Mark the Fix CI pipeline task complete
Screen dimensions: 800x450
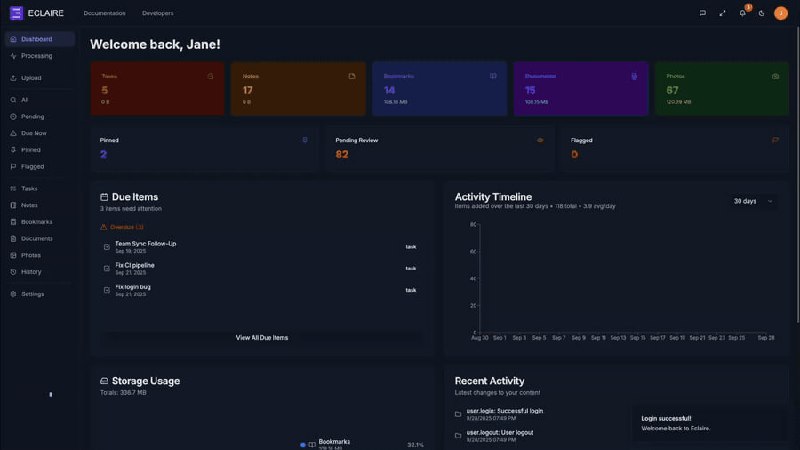(107, 268)
